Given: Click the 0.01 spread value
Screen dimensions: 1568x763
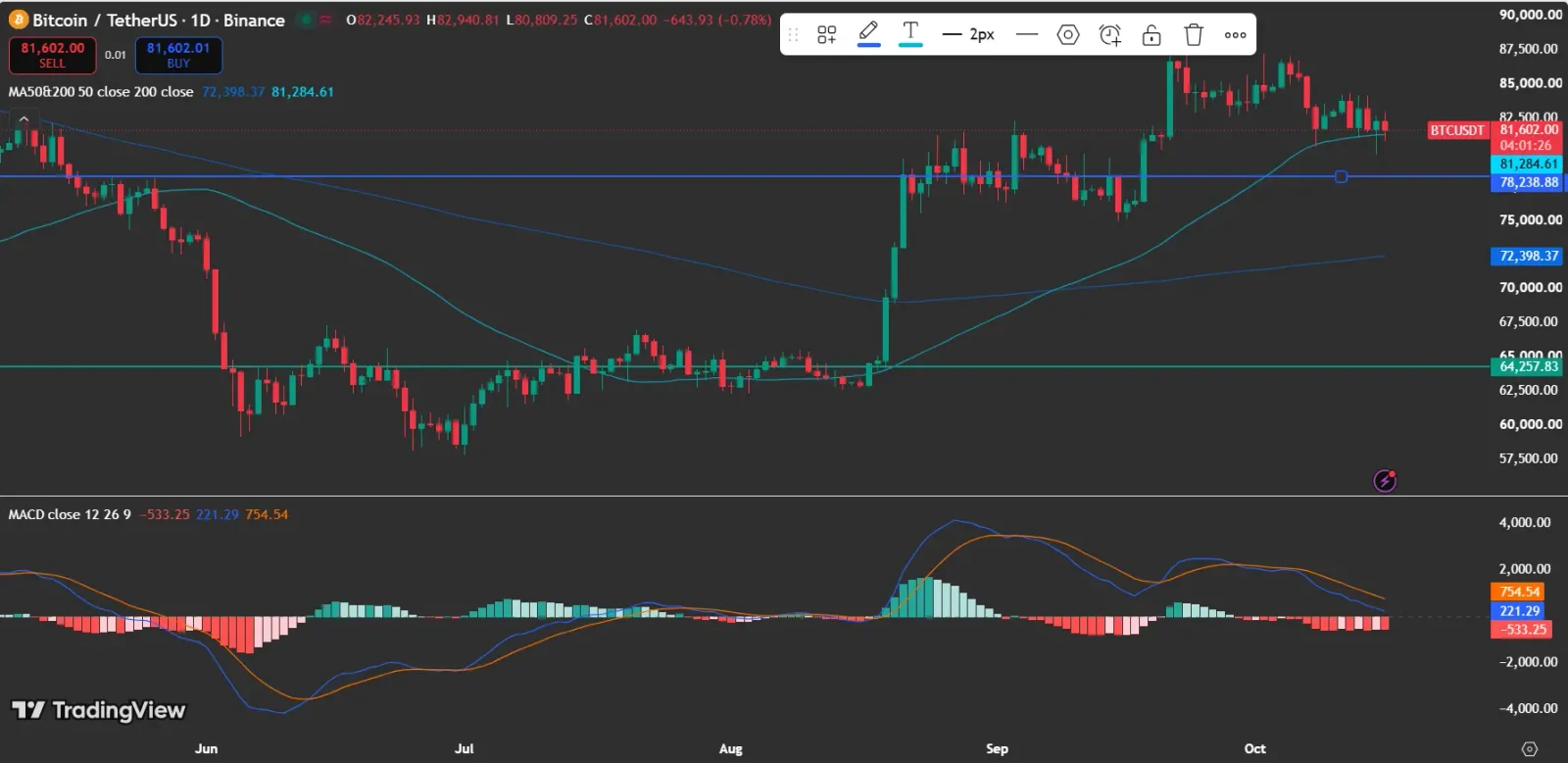Looking at the screenshot, I should coord(116,55).
